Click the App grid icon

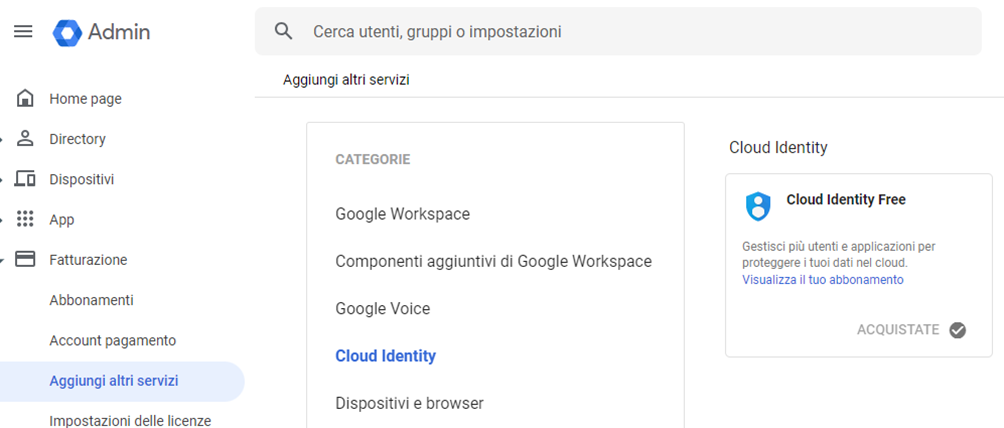coord(25,219)
